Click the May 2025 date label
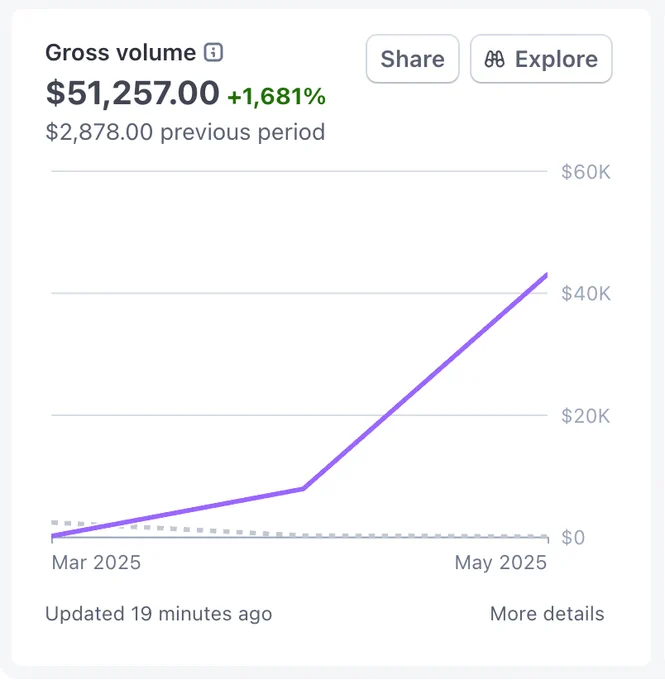This screenshot has height=680, width=665. coord(501,562)
